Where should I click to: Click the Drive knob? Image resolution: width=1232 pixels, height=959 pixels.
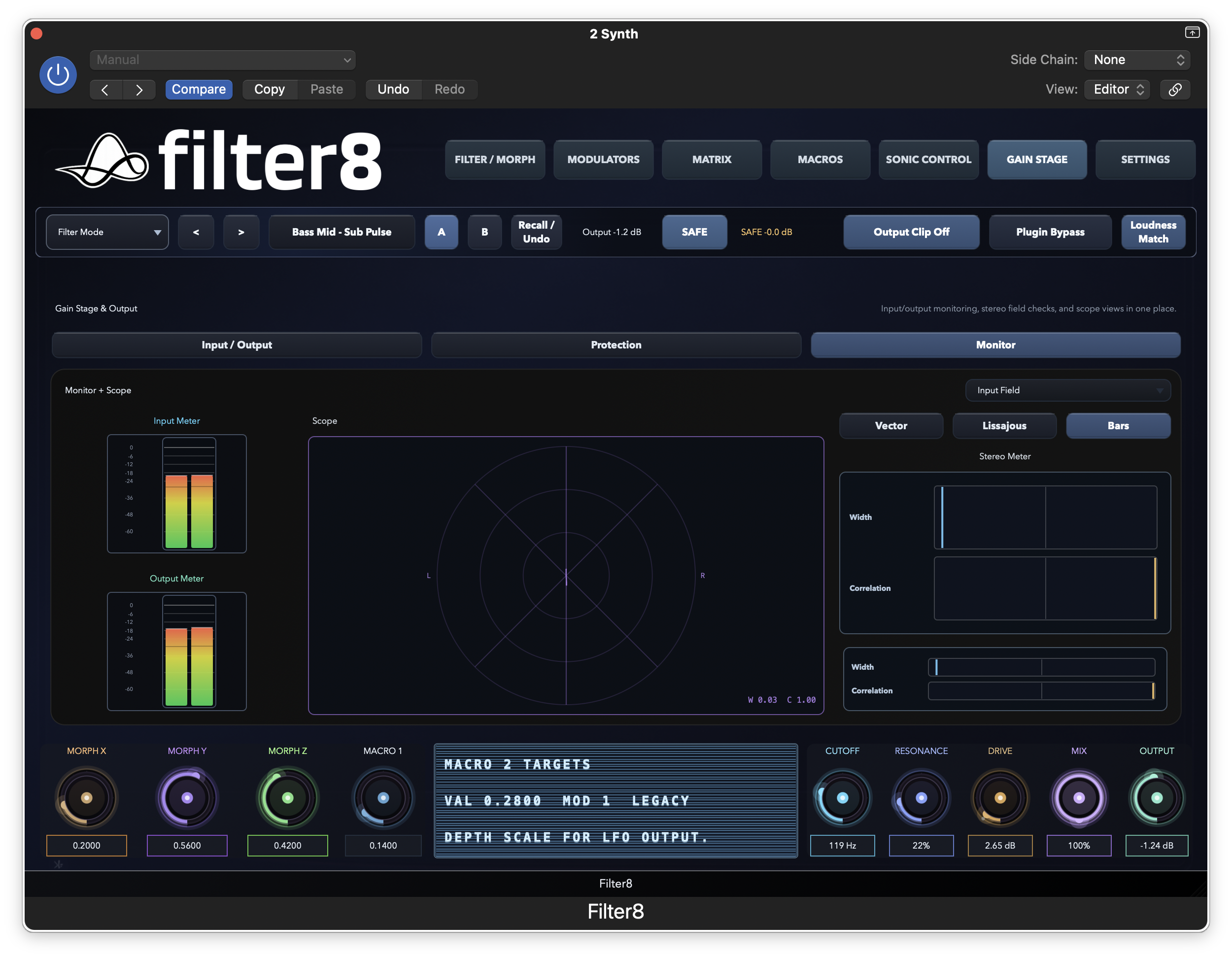999,798
